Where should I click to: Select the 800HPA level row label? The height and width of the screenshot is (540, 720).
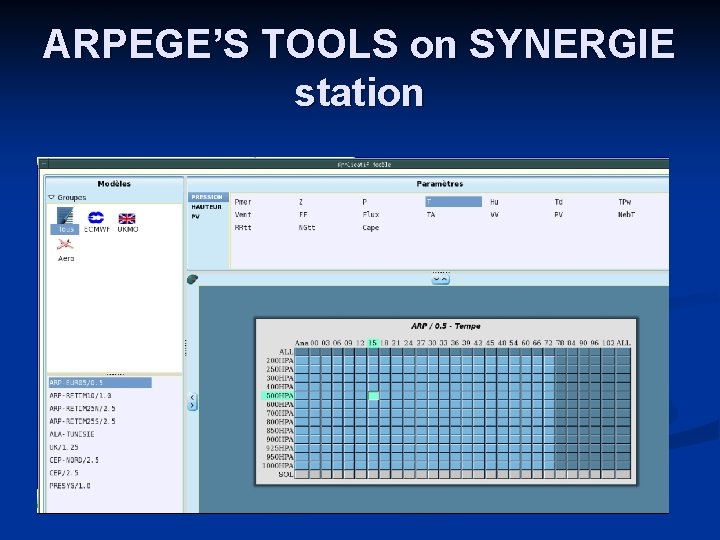point(280,422)
